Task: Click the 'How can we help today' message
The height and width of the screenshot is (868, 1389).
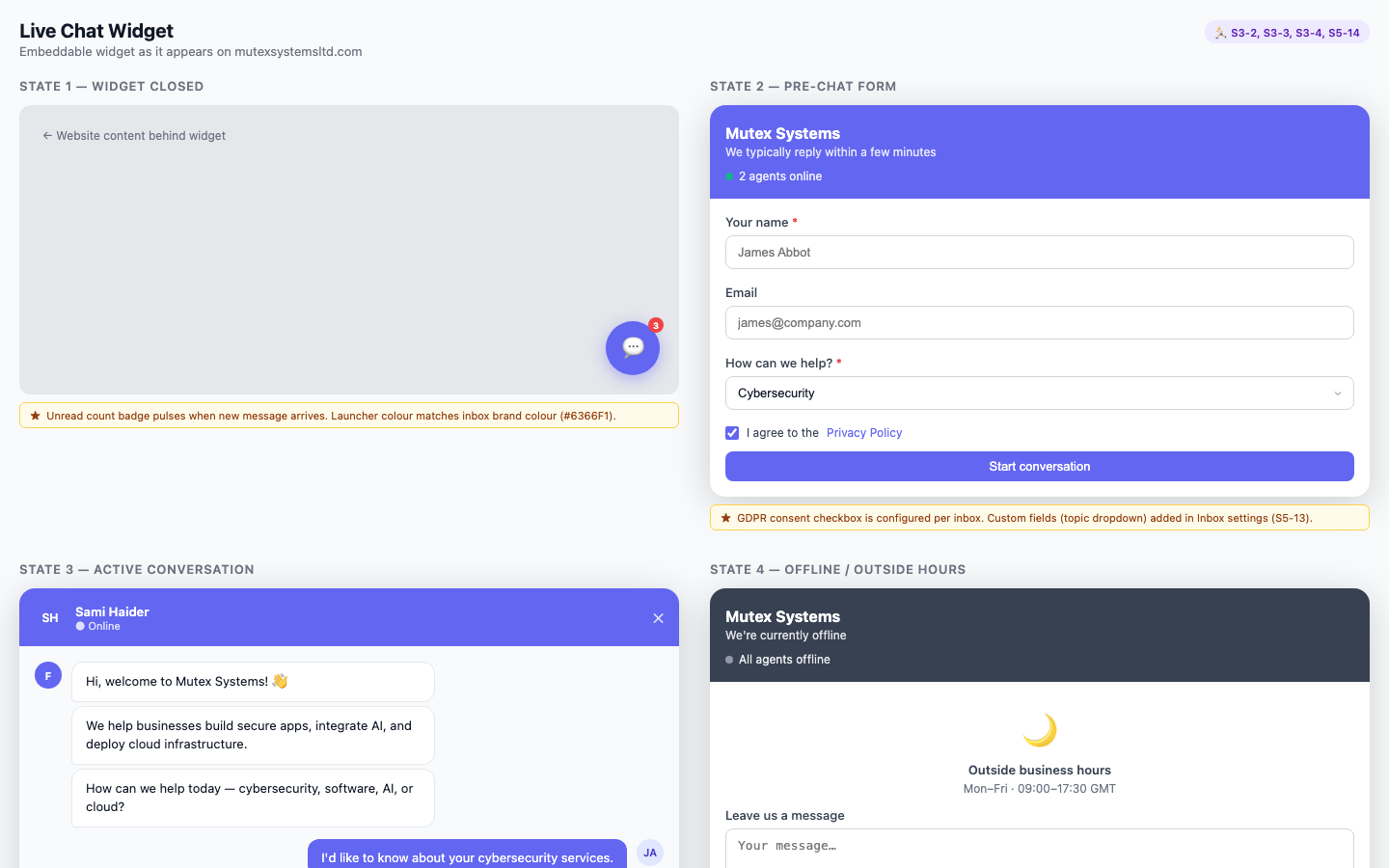Action: pyautogui.click(x=253, y=798)
